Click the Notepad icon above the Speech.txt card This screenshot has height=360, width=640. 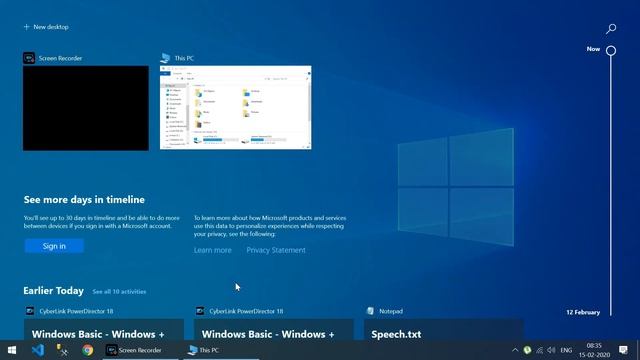pos(370,311)
